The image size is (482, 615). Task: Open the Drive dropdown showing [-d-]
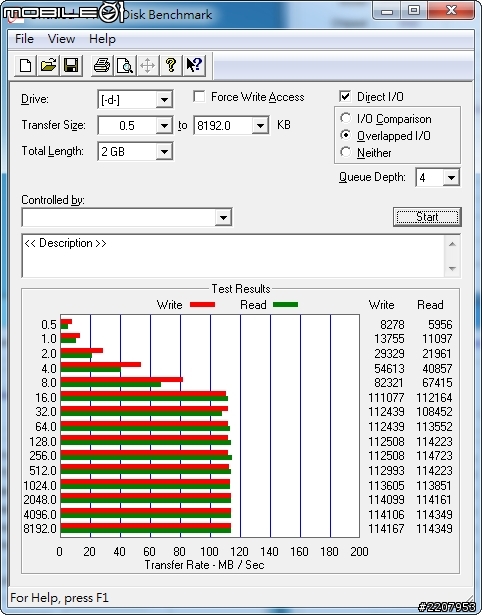(x=164, y=100)
